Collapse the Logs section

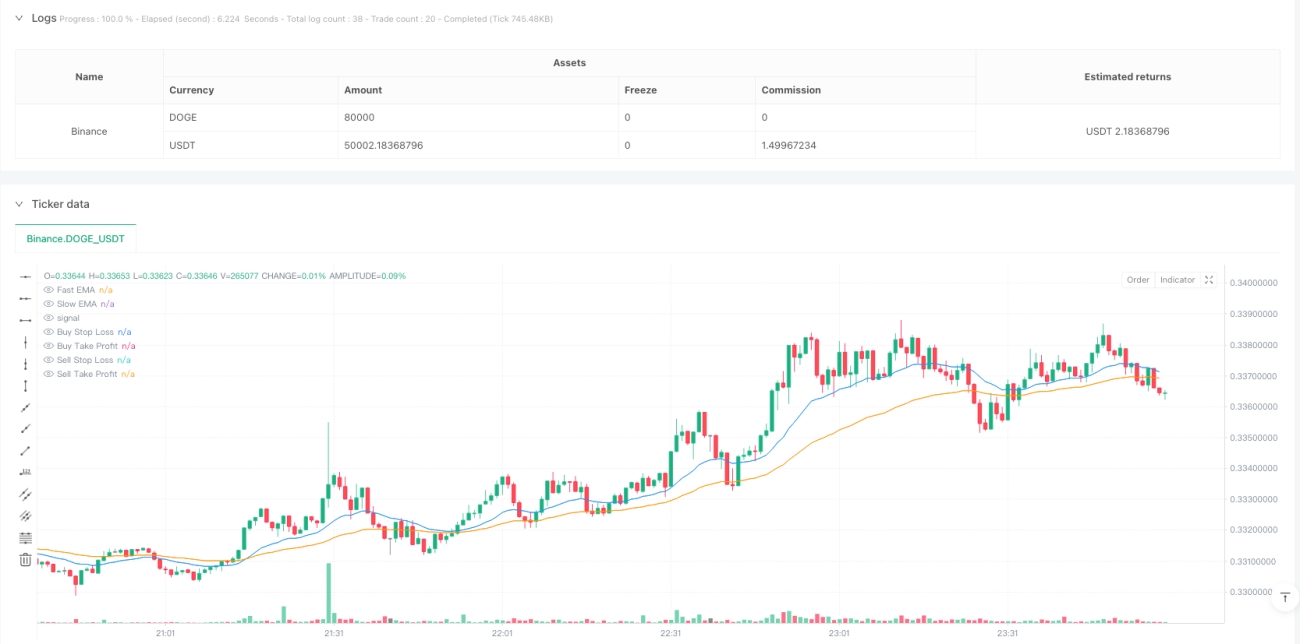18,18
